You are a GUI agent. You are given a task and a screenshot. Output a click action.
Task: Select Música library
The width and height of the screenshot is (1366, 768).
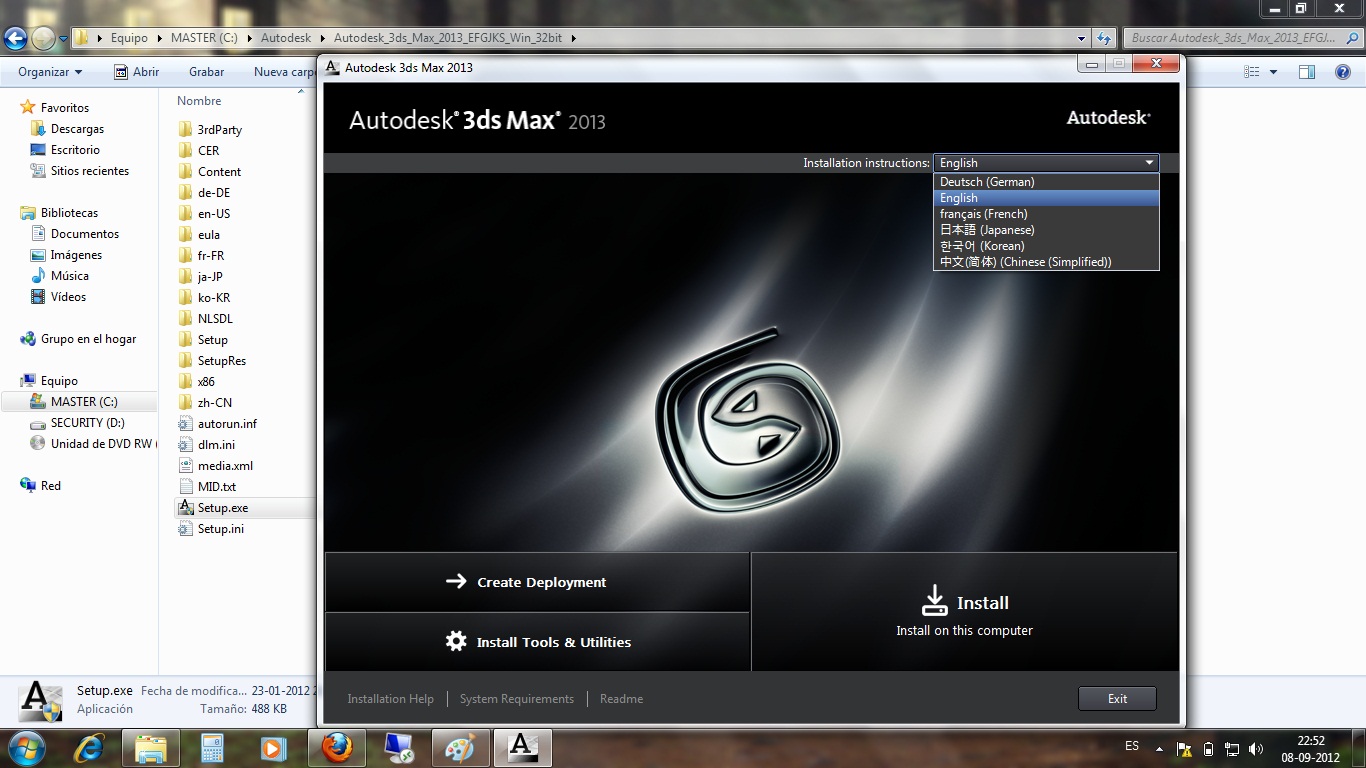(70, 276)
